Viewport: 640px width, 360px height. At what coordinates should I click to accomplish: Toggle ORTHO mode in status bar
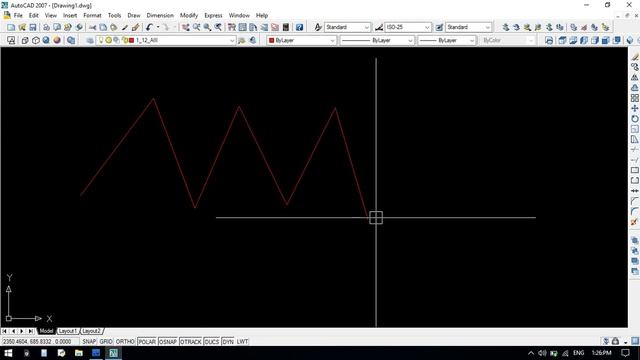[x=125, y=342]
